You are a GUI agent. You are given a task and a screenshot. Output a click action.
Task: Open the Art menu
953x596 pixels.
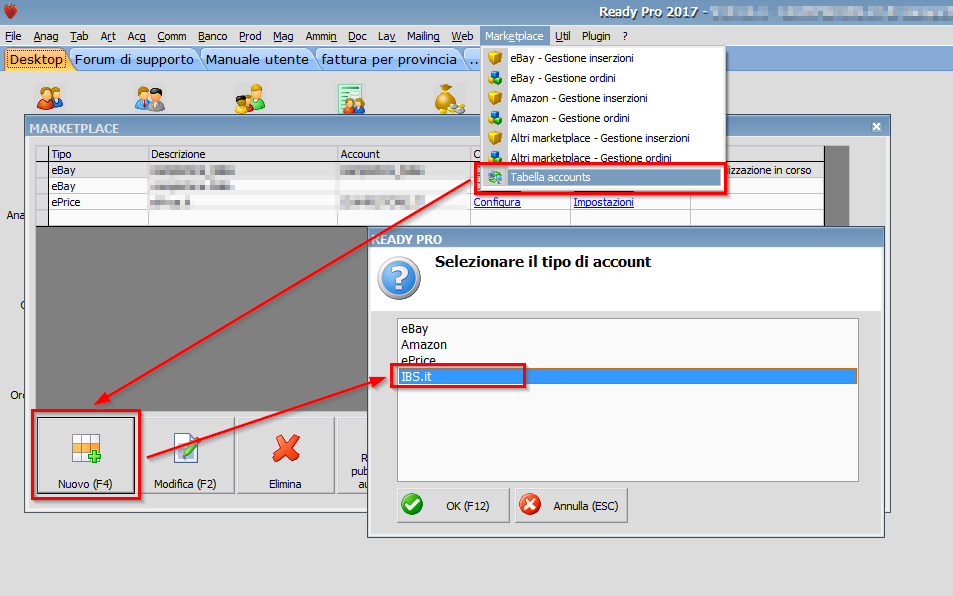click(x=108, y=36)
